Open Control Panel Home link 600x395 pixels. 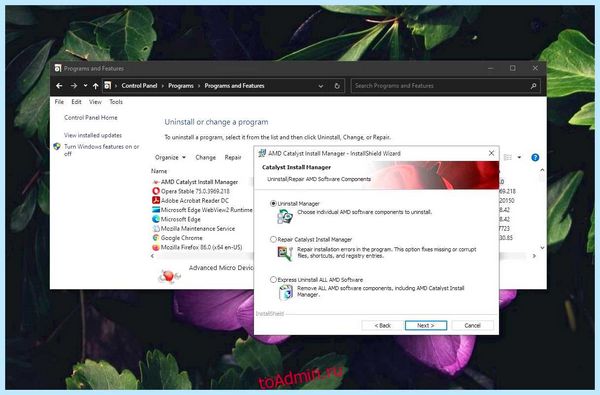point(91,118)
